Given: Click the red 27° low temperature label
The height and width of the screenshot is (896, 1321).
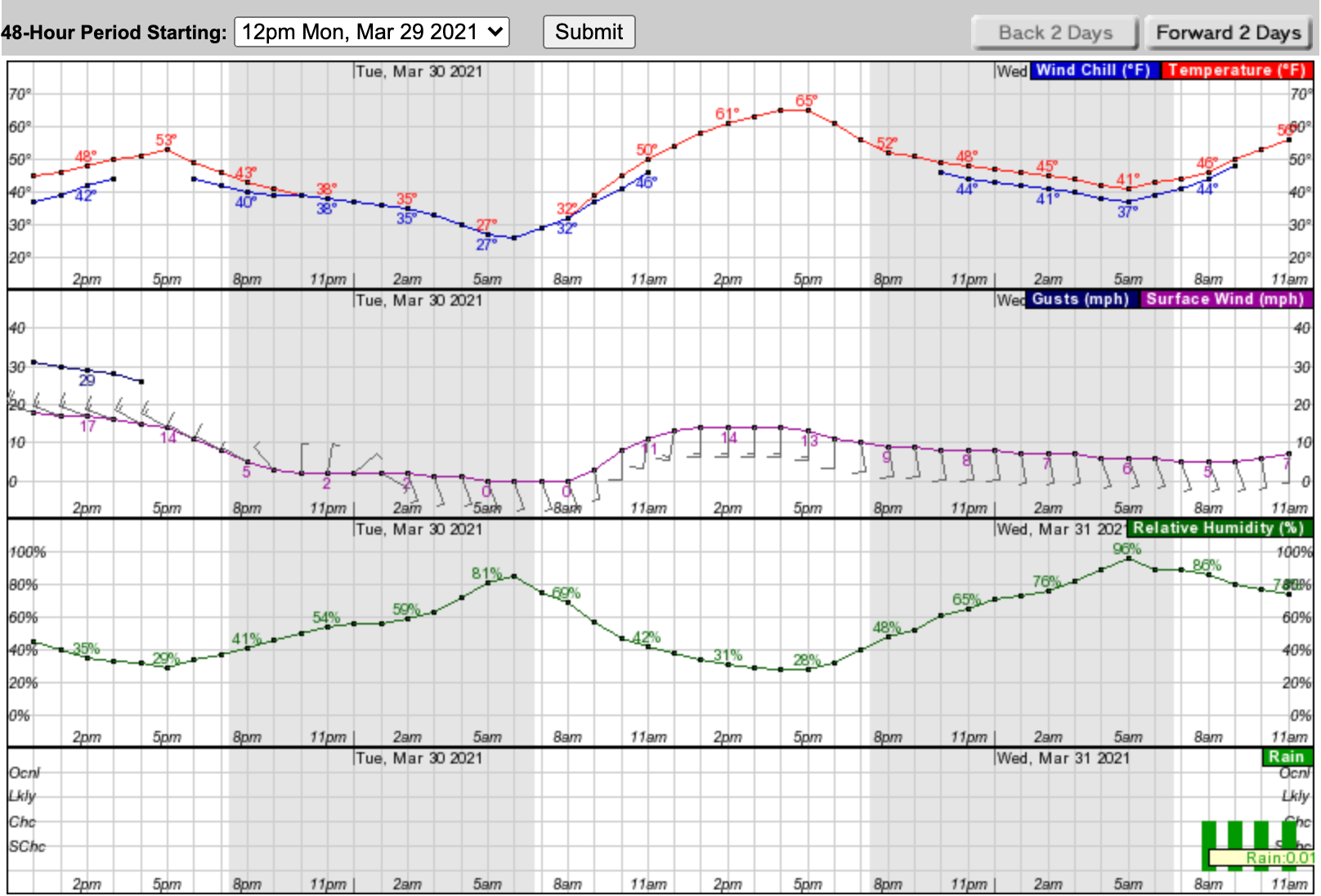Looking at the screenshot, I should click(487, 225).
